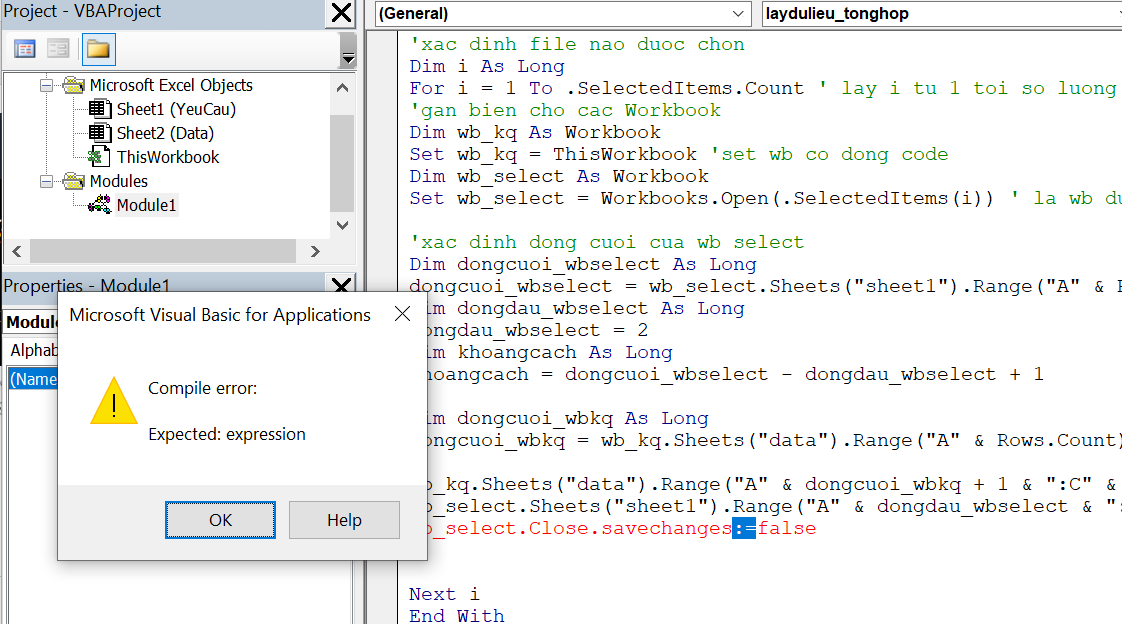Image resolution: width=1122 pixels, height=624 pixels.
Task: Select the ThisWorkbook icon
Action: [x=99, y=157]
